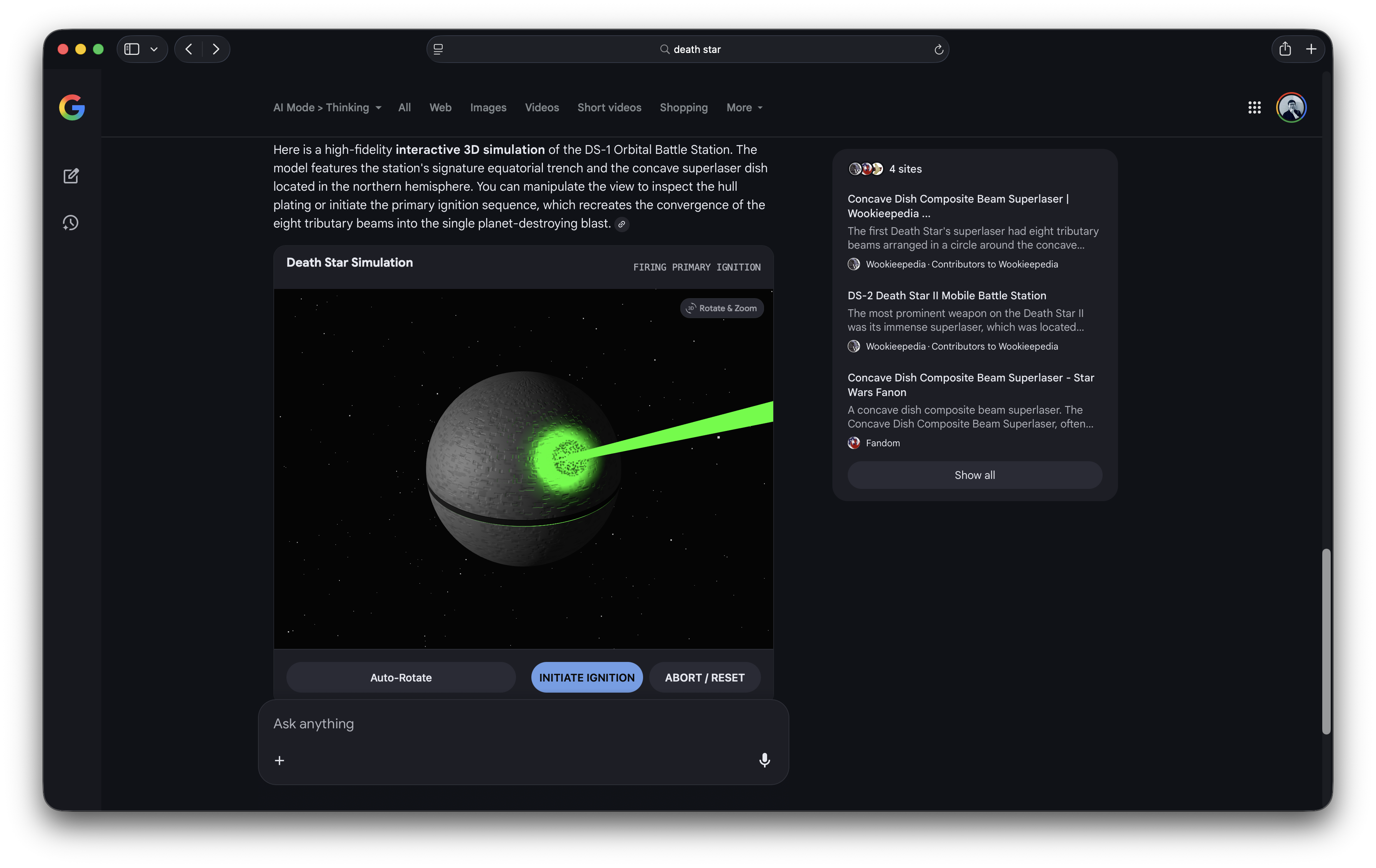Toggle Auto-Rotate on the simulation
1376x868 pixels.
[x=401, y=678]
